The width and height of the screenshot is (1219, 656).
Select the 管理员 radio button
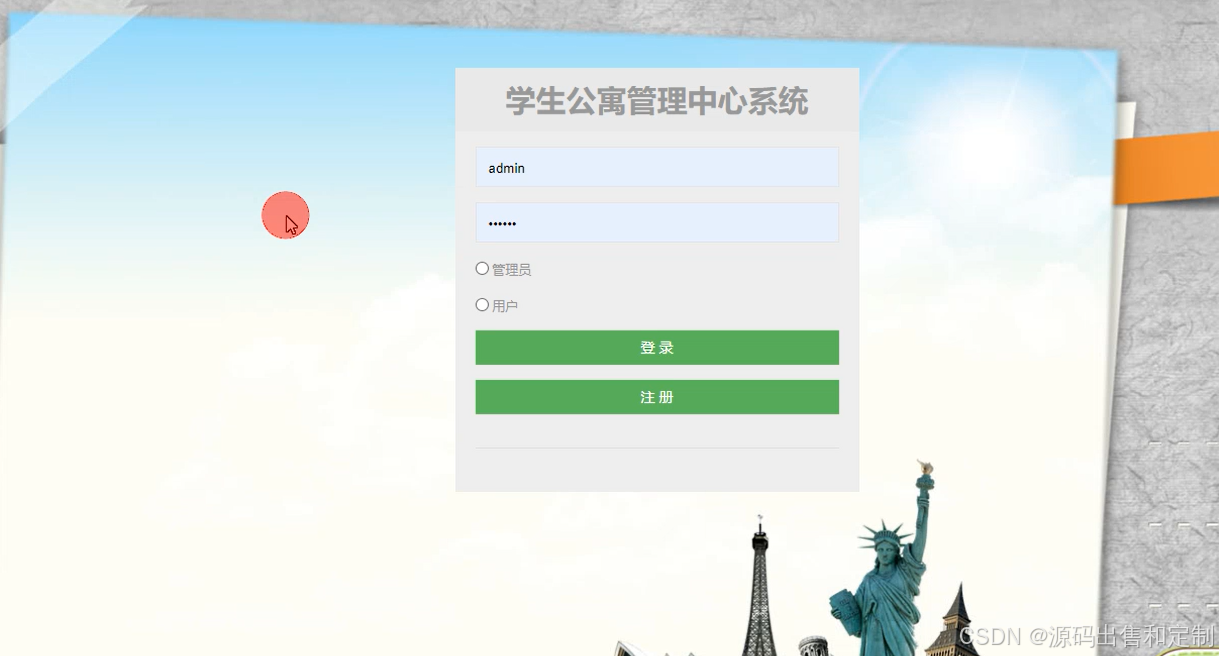point(482,269)
